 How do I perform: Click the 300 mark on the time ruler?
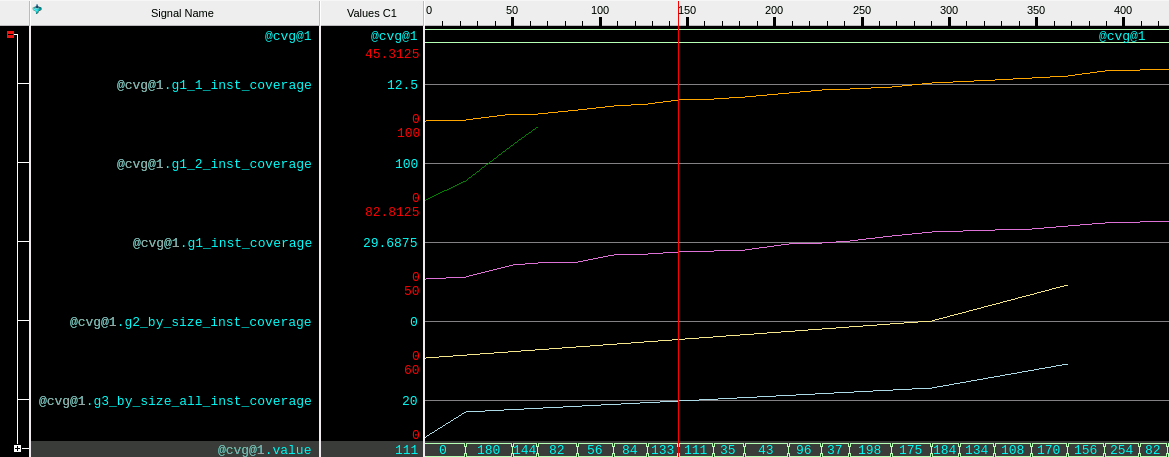point(949,11)
